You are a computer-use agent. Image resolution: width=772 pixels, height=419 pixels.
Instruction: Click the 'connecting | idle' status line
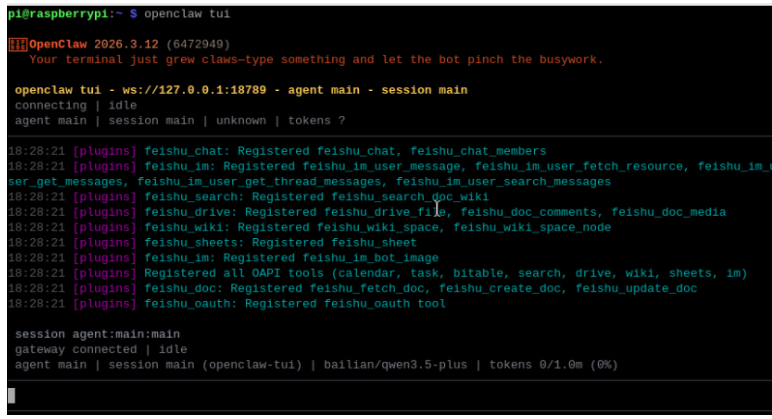point(76,105)
